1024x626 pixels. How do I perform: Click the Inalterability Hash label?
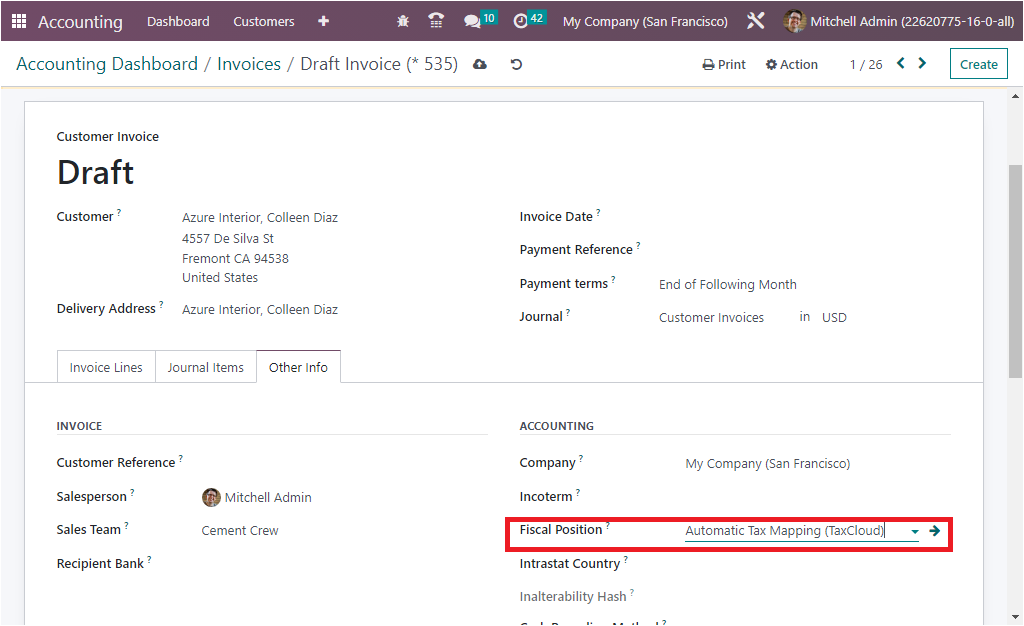point(573,597)
